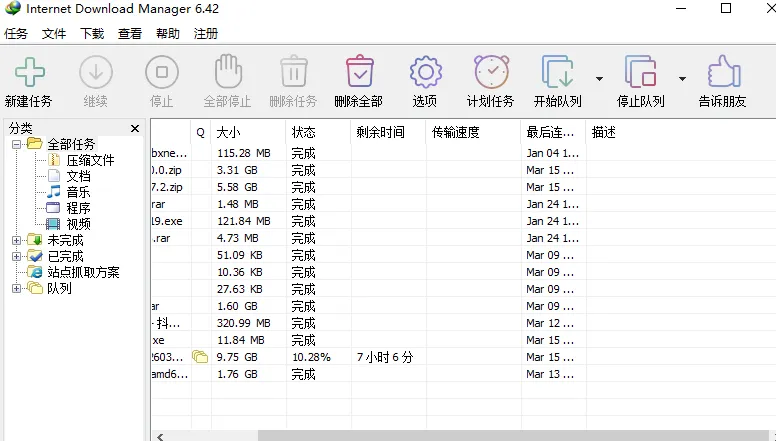Open the View (查看) menu
Image resolution: width=776 pixels, height=441 pixels.
130,34
